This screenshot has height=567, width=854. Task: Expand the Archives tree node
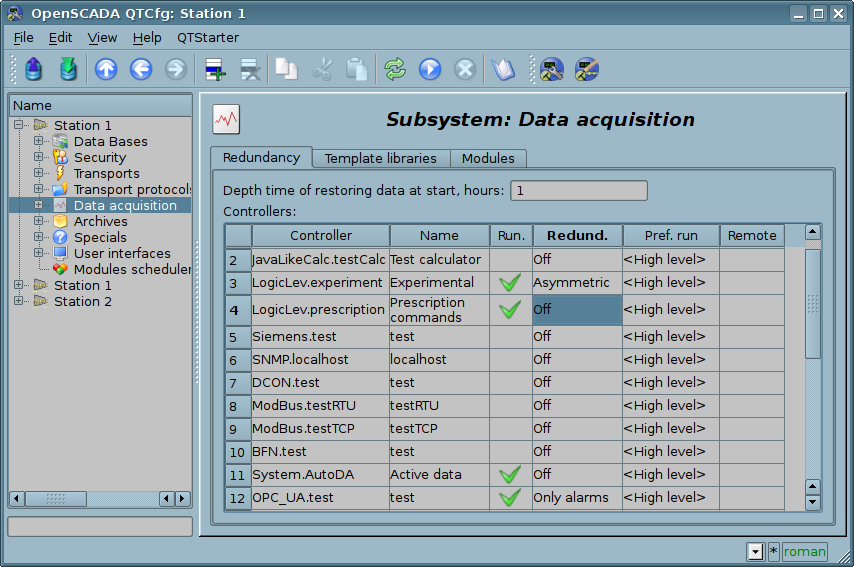[x=38, y=221]
